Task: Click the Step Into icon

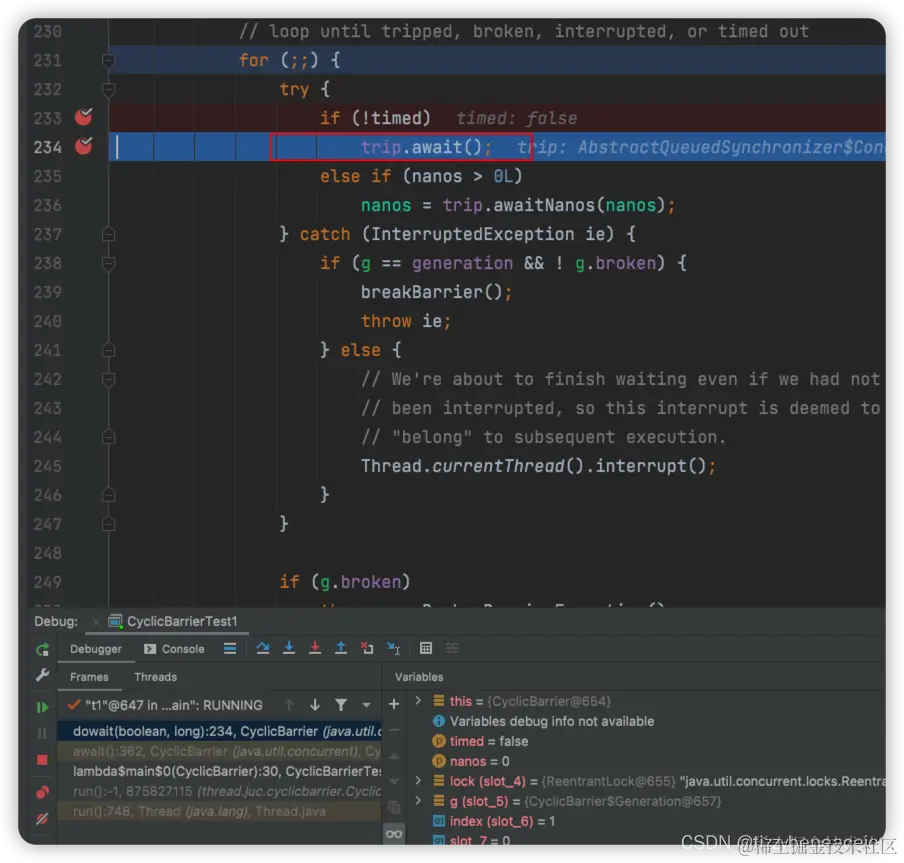Action: [289, 649]
